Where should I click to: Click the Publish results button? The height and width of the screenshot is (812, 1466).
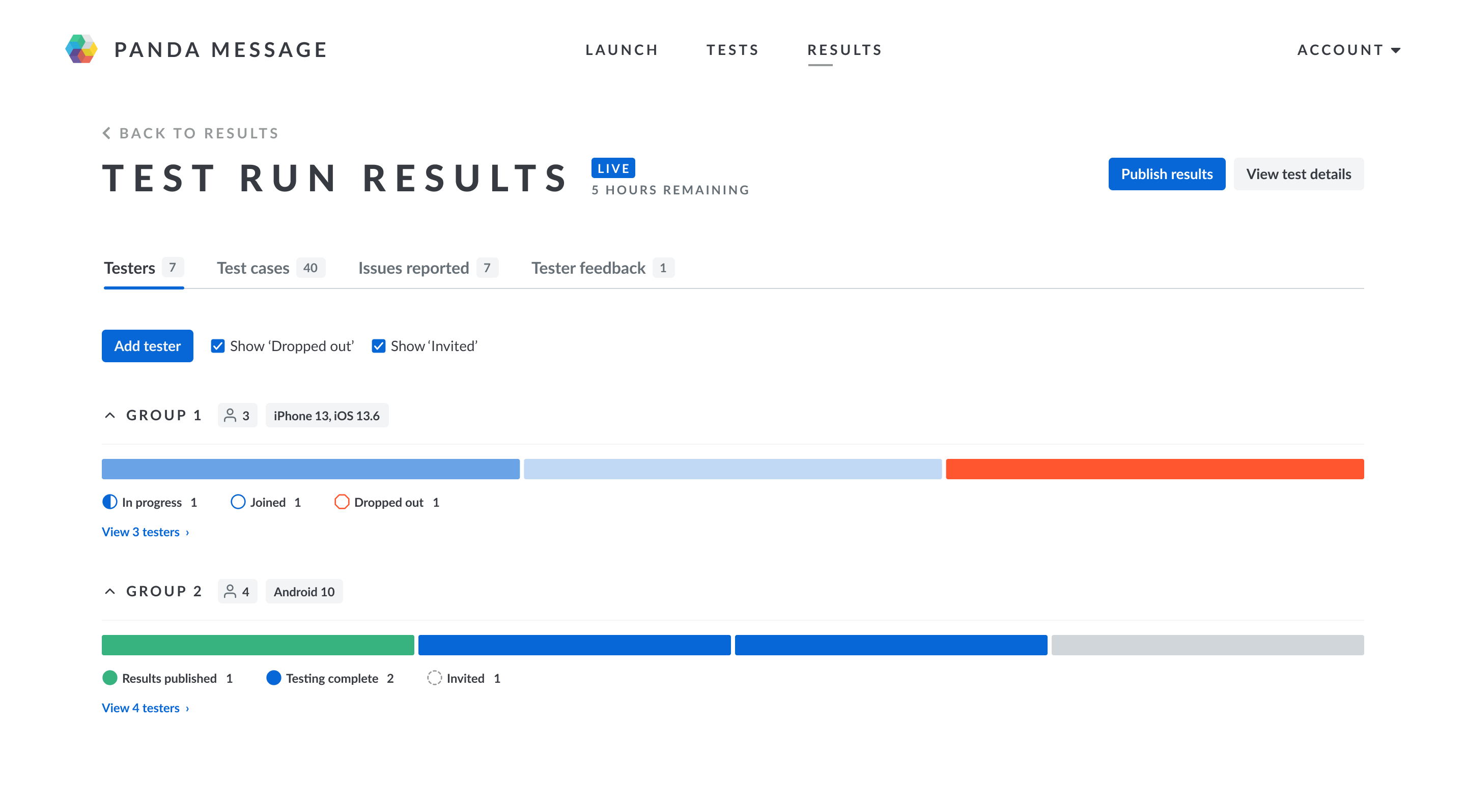coord(1167,174)
